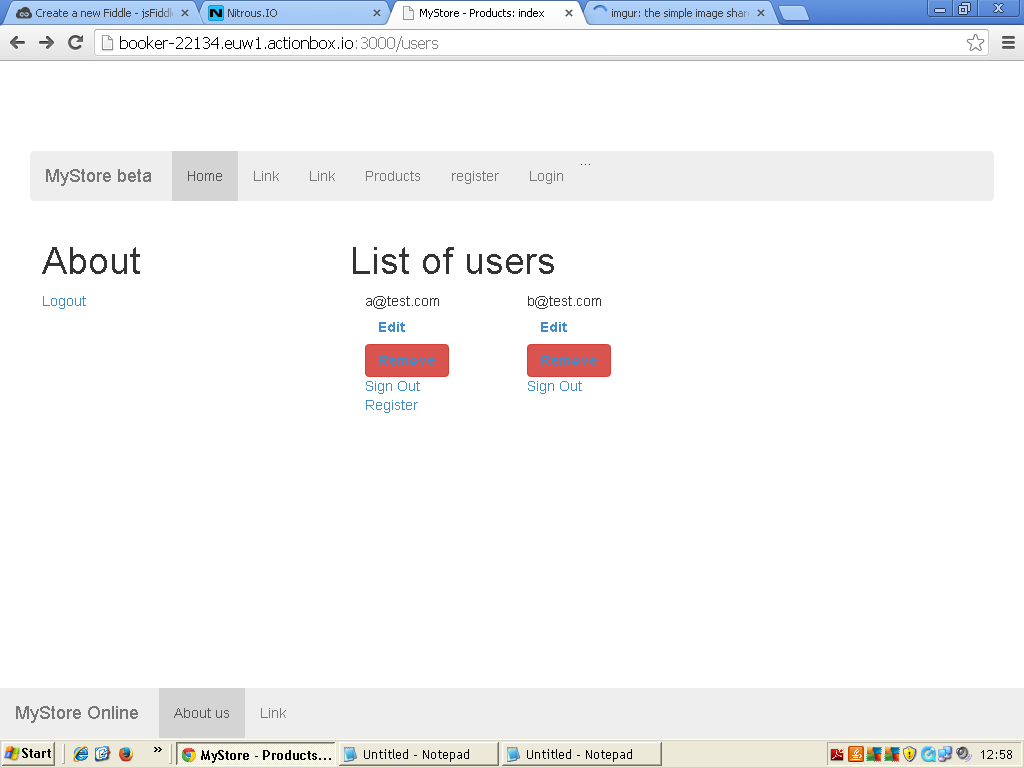The width and height of the screenshot is (1024, 768).
Task: Click the List of users heading
Action: [x=453, y=261]
